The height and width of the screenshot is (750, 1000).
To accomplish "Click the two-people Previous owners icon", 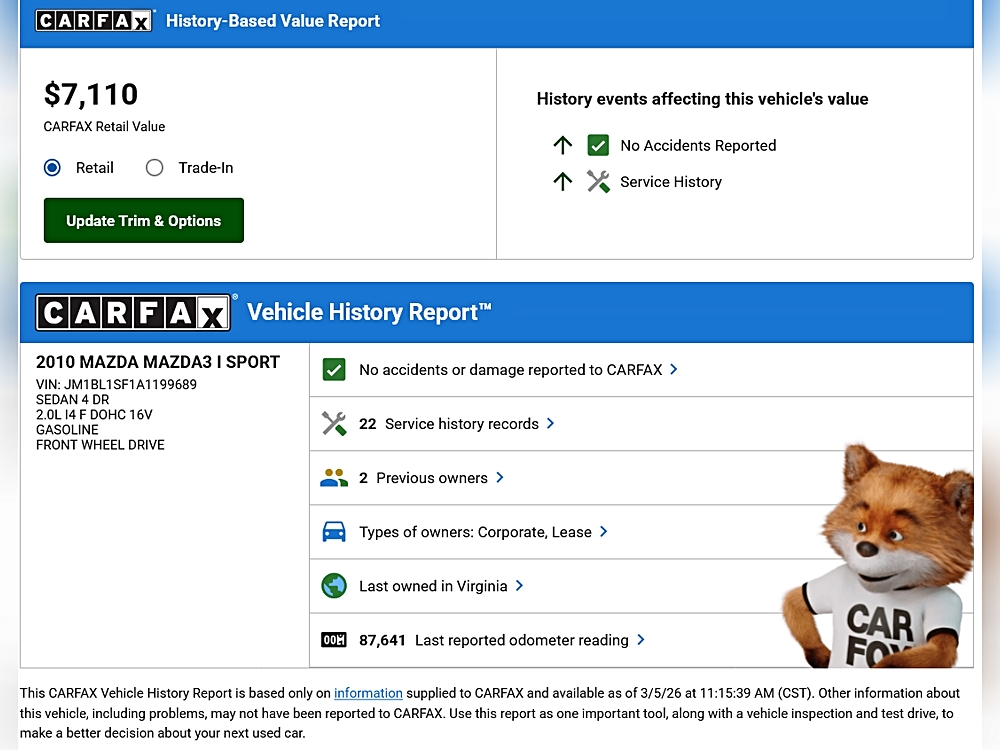I will click(334, 478).
